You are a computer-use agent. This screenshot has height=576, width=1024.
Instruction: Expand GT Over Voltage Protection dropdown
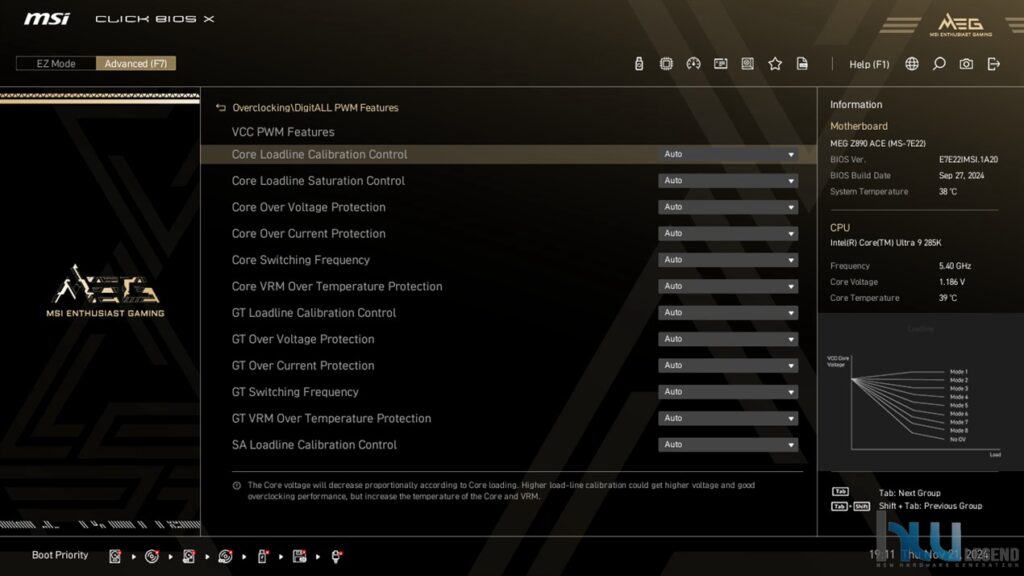point(728,339)
